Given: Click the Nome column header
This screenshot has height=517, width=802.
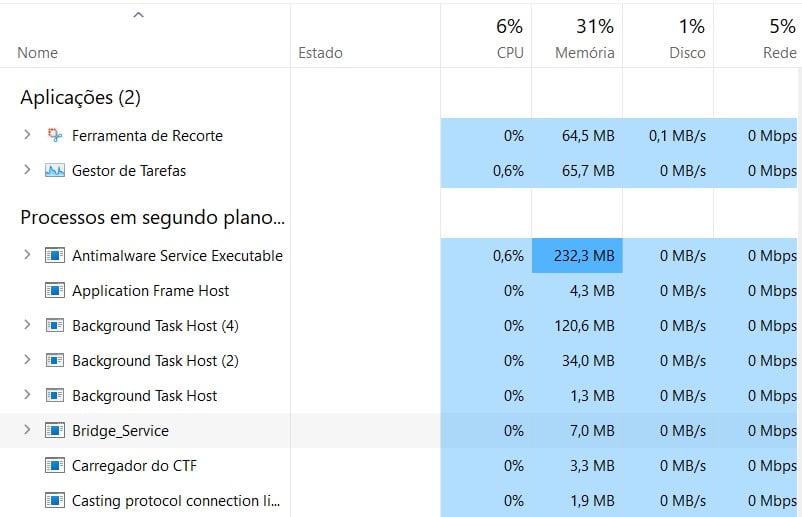Looking at the screenshot, I should [145, 37].
